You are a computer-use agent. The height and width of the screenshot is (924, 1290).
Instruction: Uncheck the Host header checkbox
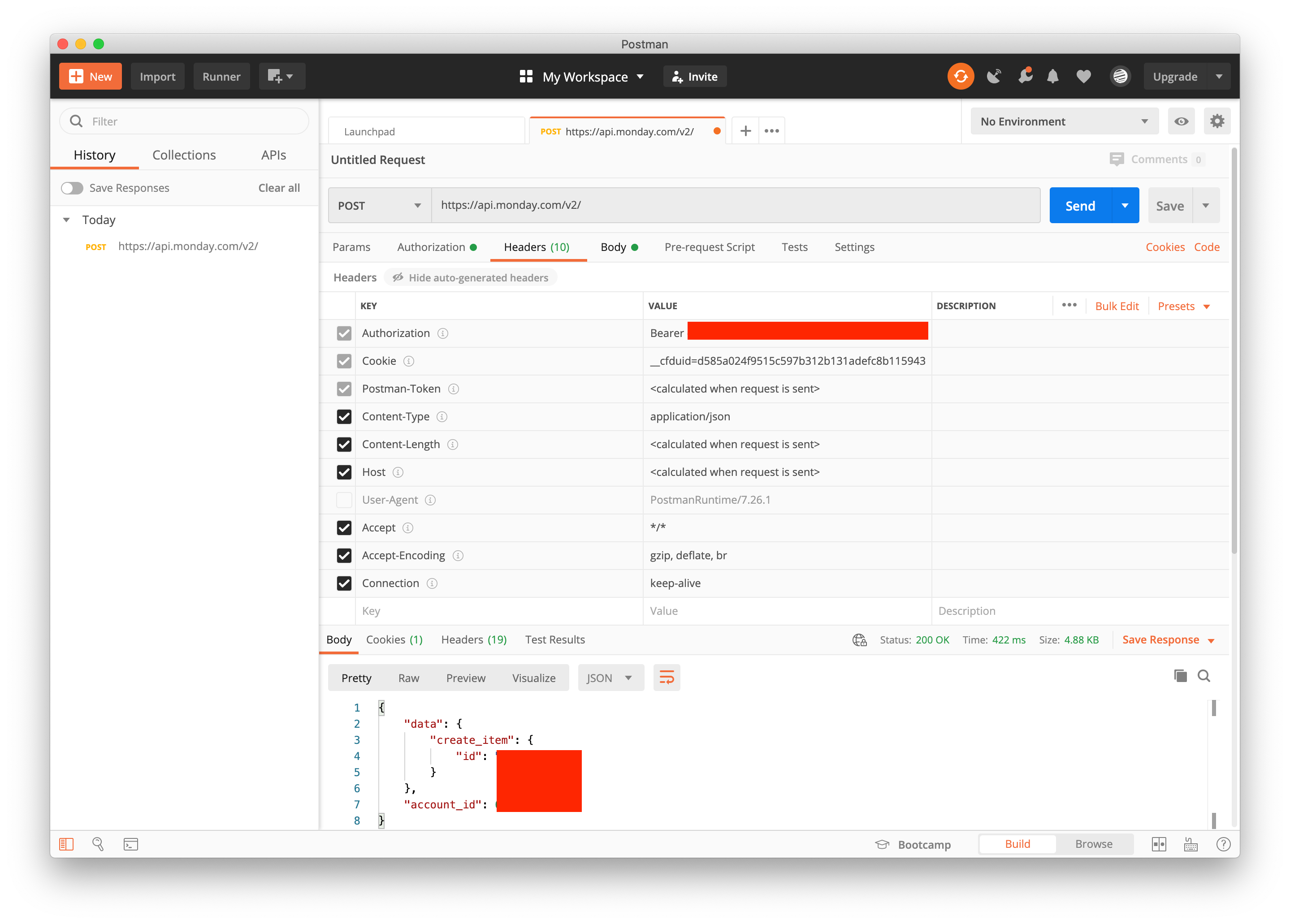pyautogui.click(x=344, y=472)
